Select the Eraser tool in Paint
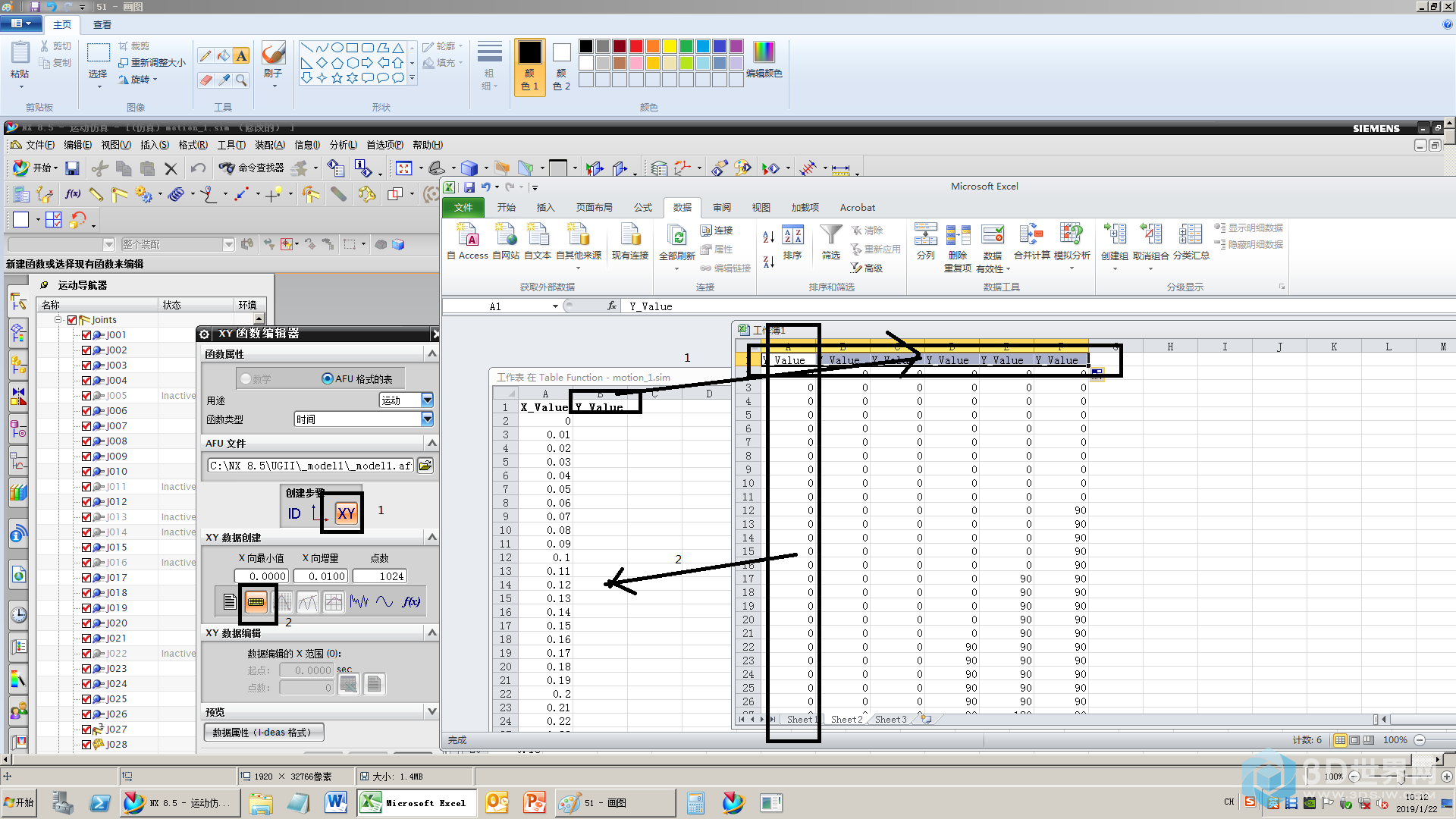Viewport: 1456px width, 819px height. [x=206, y=79]
